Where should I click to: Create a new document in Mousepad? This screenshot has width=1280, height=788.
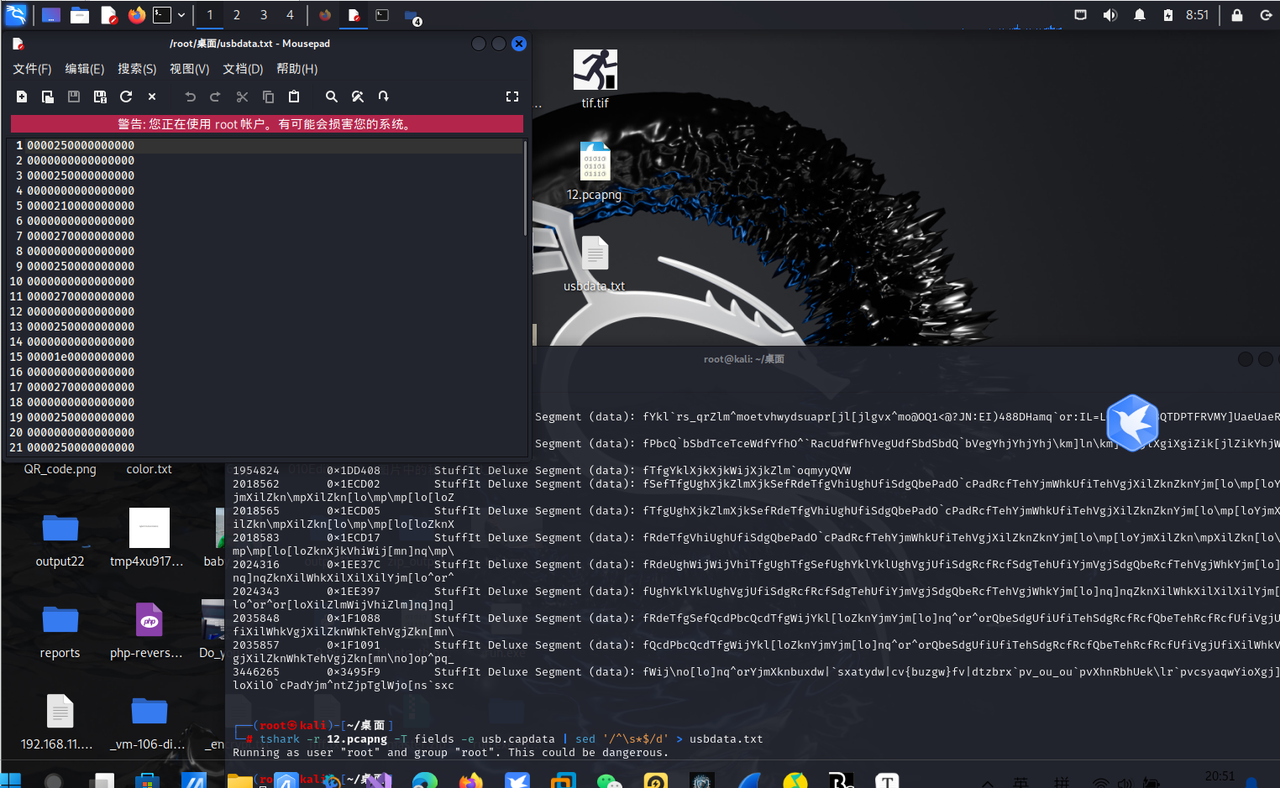(21, 96)
